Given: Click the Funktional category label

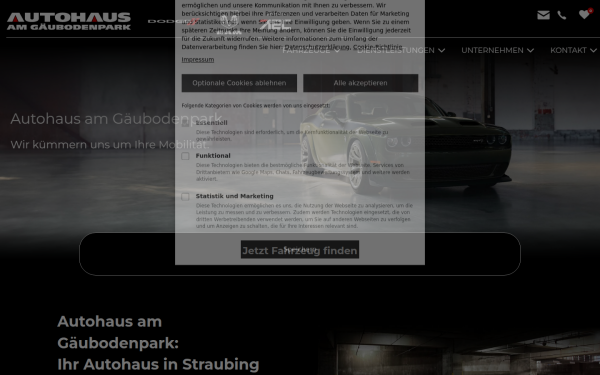Looking at the screenshot, I should [213, 156].
